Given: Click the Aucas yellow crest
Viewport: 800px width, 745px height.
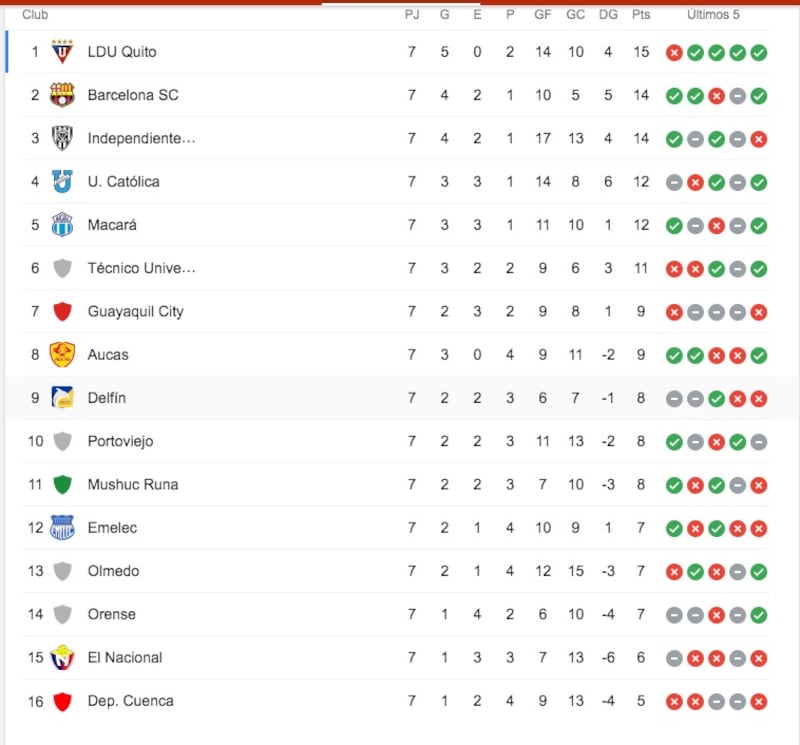Looking at the screenshot, I should point(62,355).
